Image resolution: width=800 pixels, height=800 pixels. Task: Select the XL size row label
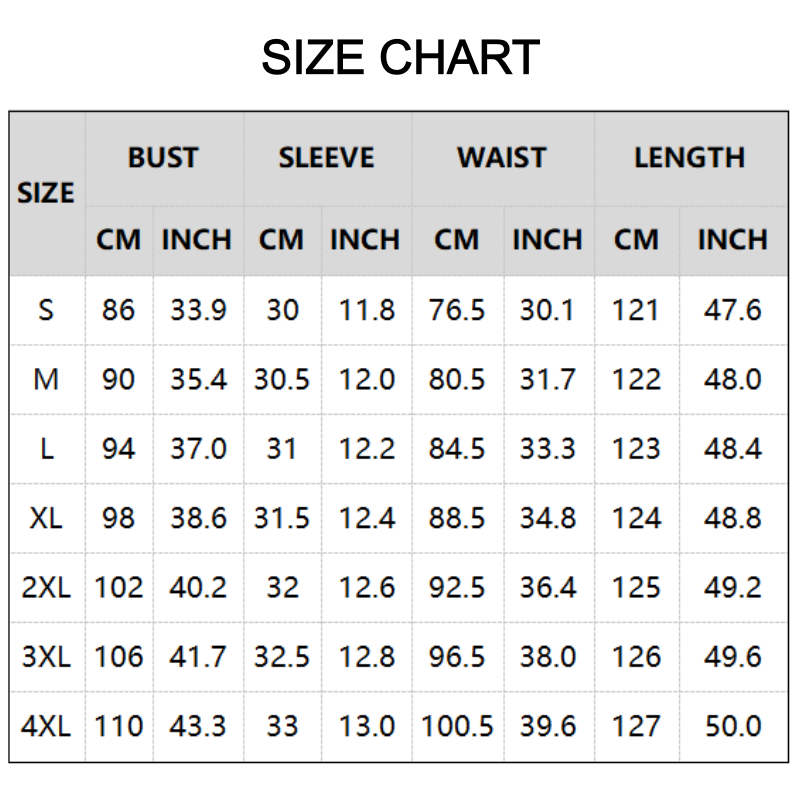pos(46,518)
